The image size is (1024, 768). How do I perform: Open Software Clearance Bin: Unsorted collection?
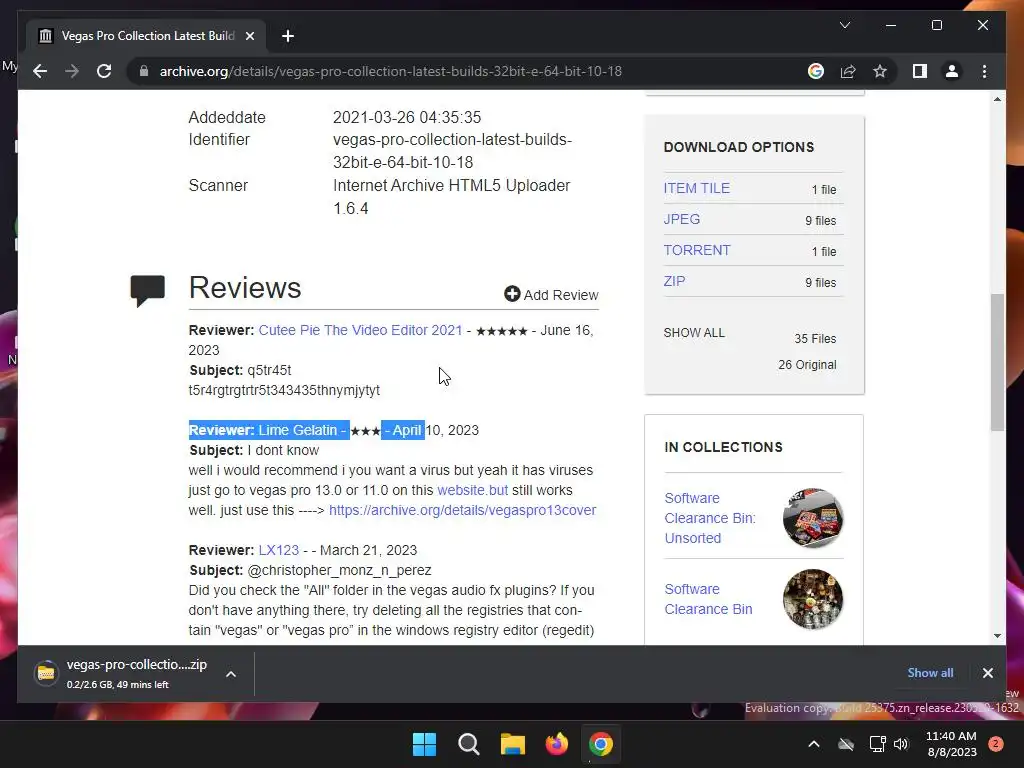(x=710, y=518)
